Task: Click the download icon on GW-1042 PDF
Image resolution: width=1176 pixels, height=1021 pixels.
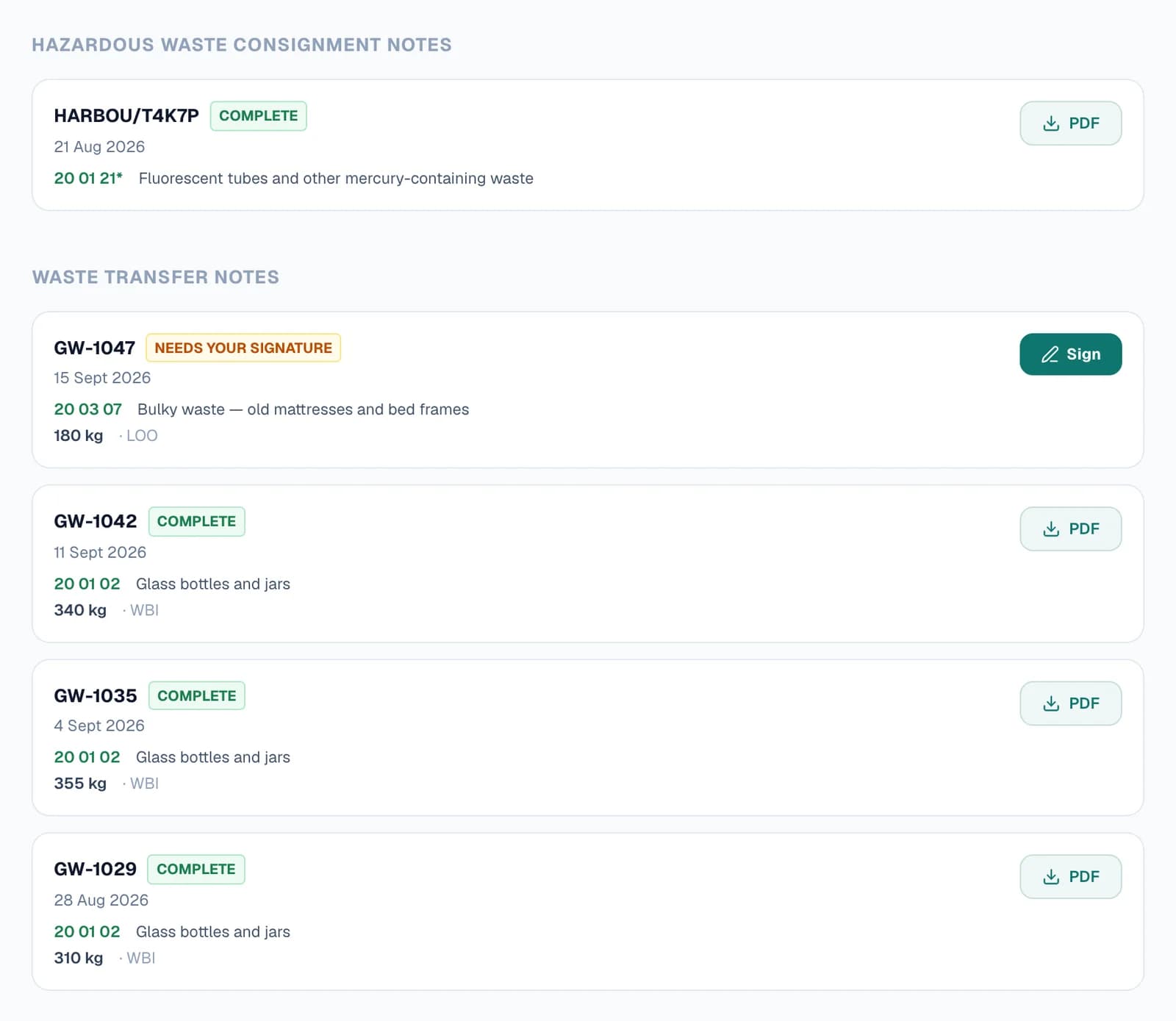Action: click(1051, 529)
